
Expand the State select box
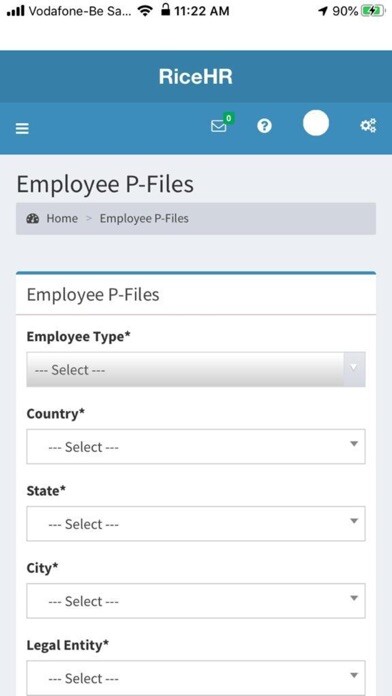coord(196,524)
